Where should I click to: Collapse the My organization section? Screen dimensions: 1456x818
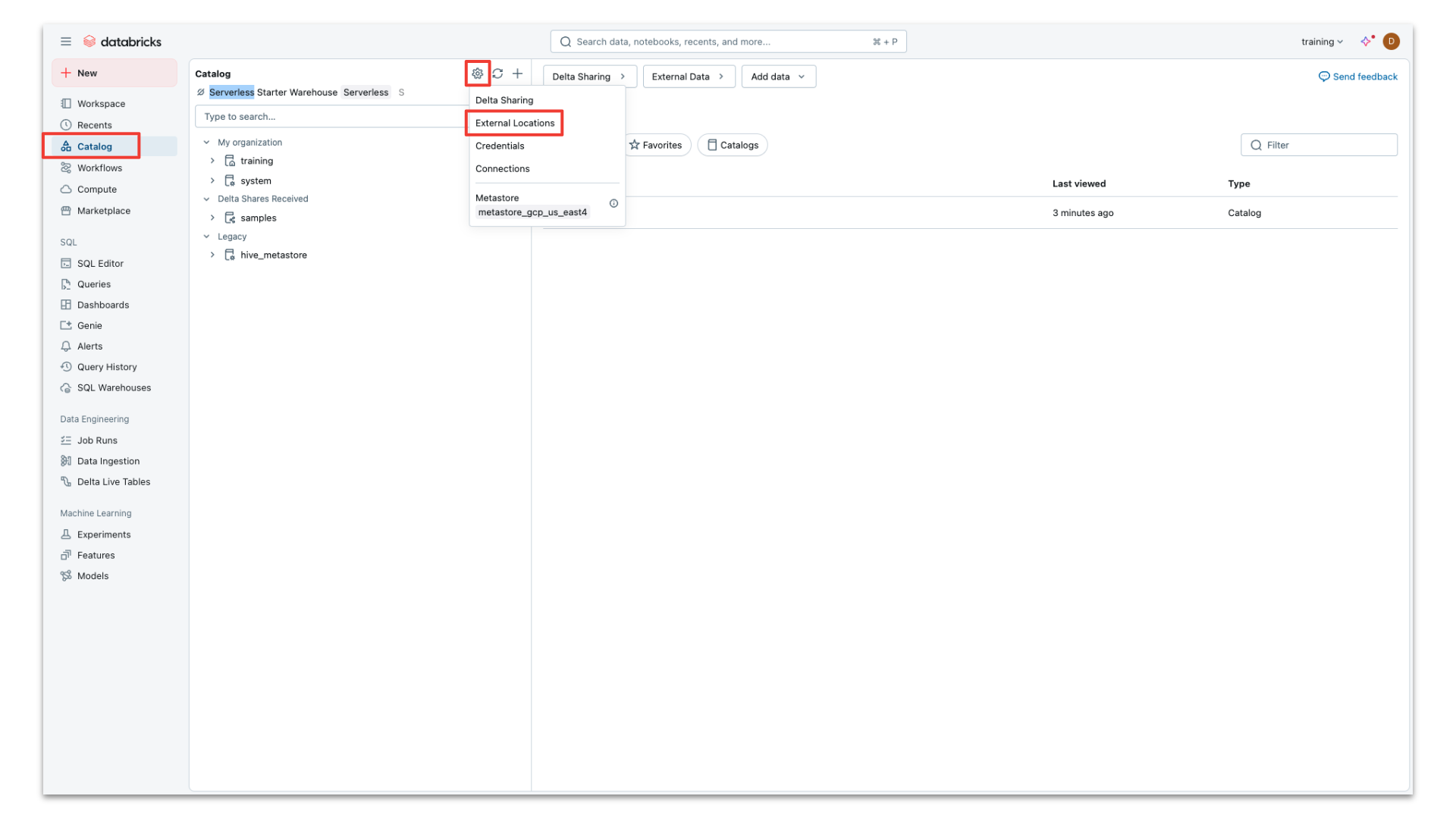pyautogui.click(x=206, y=143)
